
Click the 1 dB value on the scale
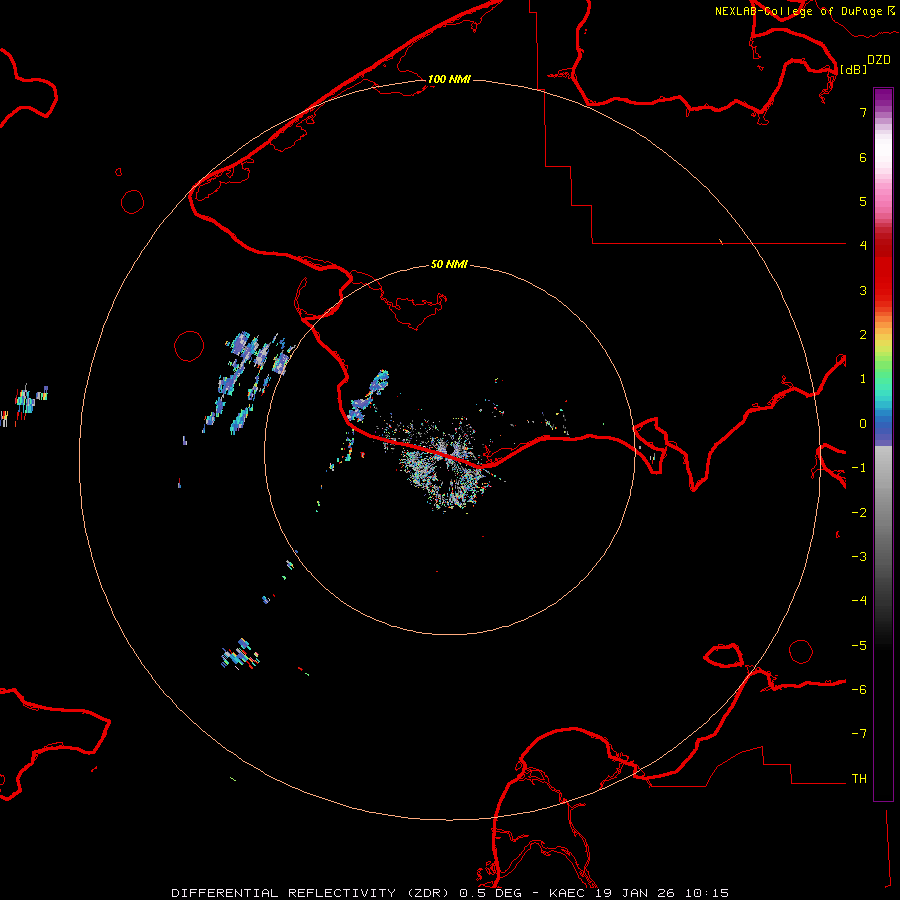coord(863,379)
